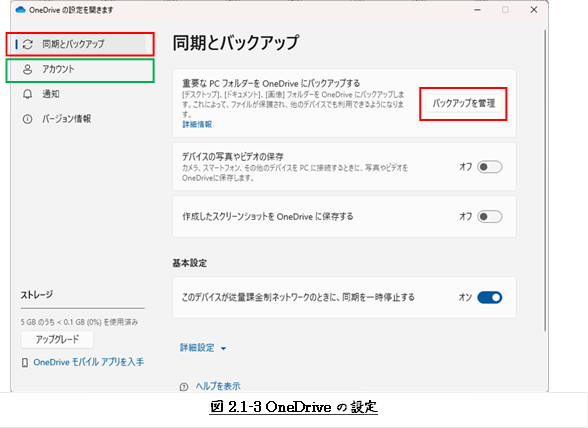
Task: Open the 同期とバックアップ sidebar section
Action: pos(80,44)
